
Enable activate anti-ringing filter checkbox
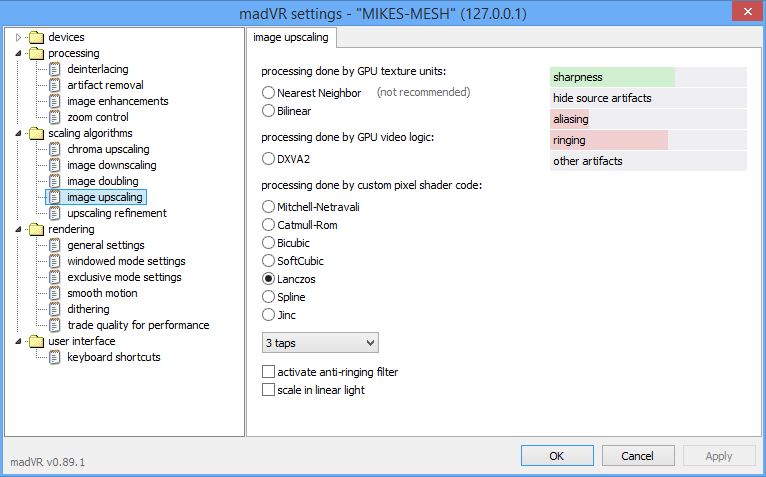pyautogui.click(x=268, y=372)
